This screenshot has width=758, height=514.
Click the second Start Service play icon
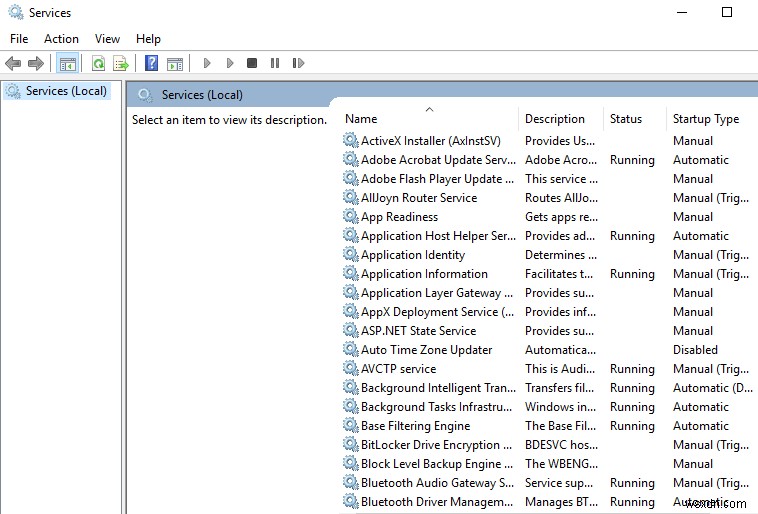click(230, 63)
